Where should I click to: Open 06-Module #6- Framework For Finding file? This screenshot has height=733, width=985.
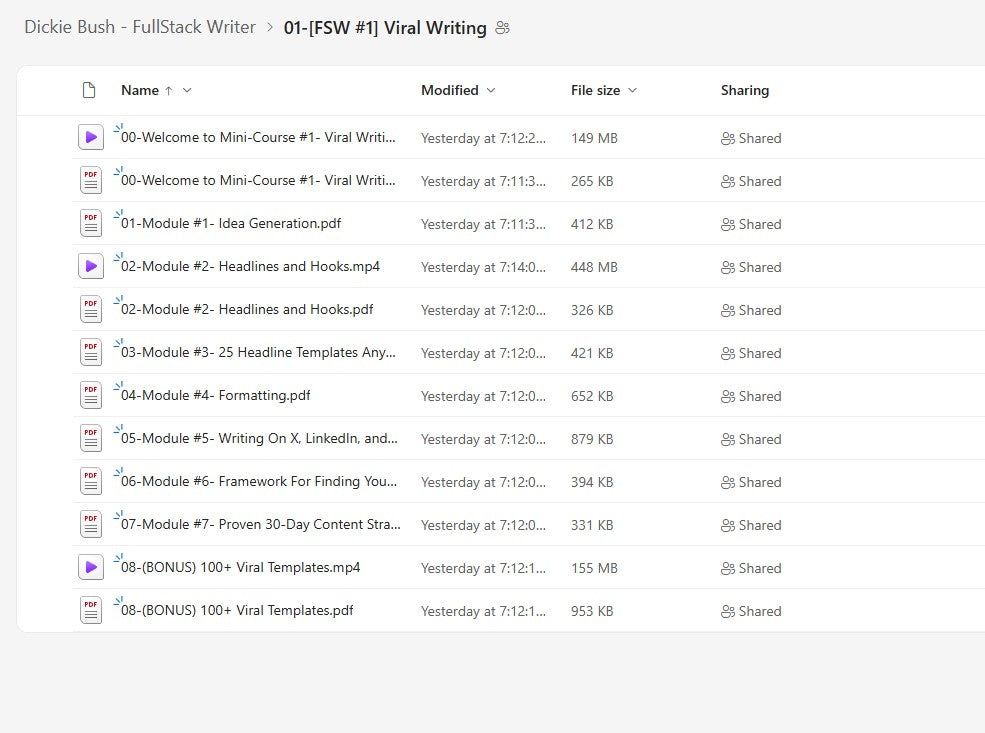tap(259, 481)
